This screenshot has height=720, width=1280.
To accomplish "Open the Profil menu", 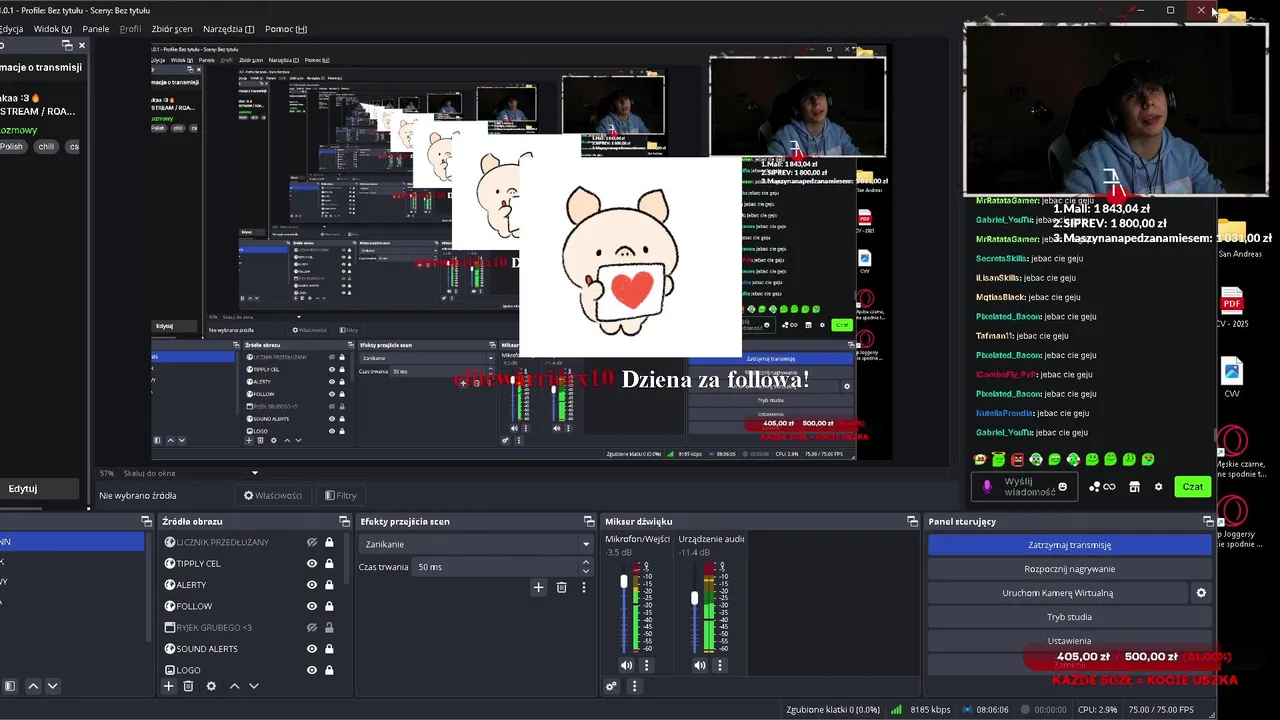I will coord(130,29).
